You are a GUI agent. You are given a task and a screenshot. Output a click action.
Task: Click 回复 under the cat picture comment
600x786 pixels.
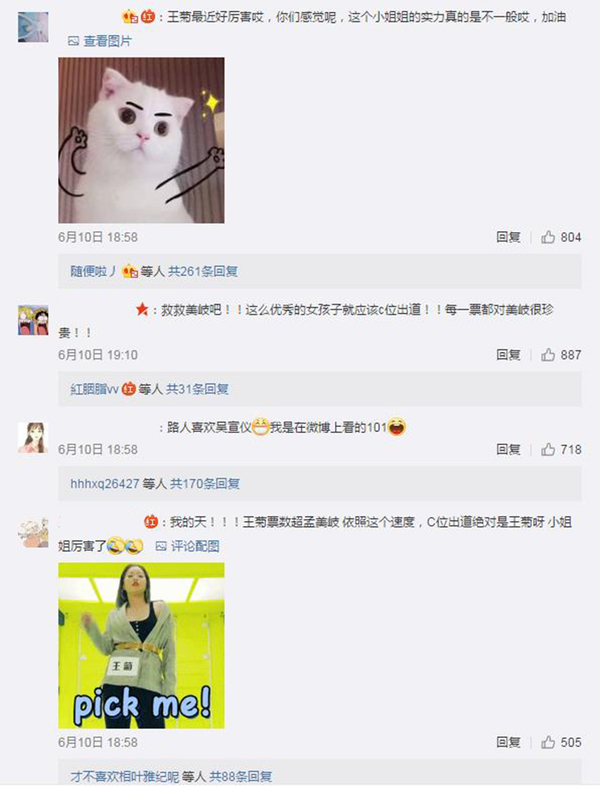pyautogui.click(x=508, y=237)
